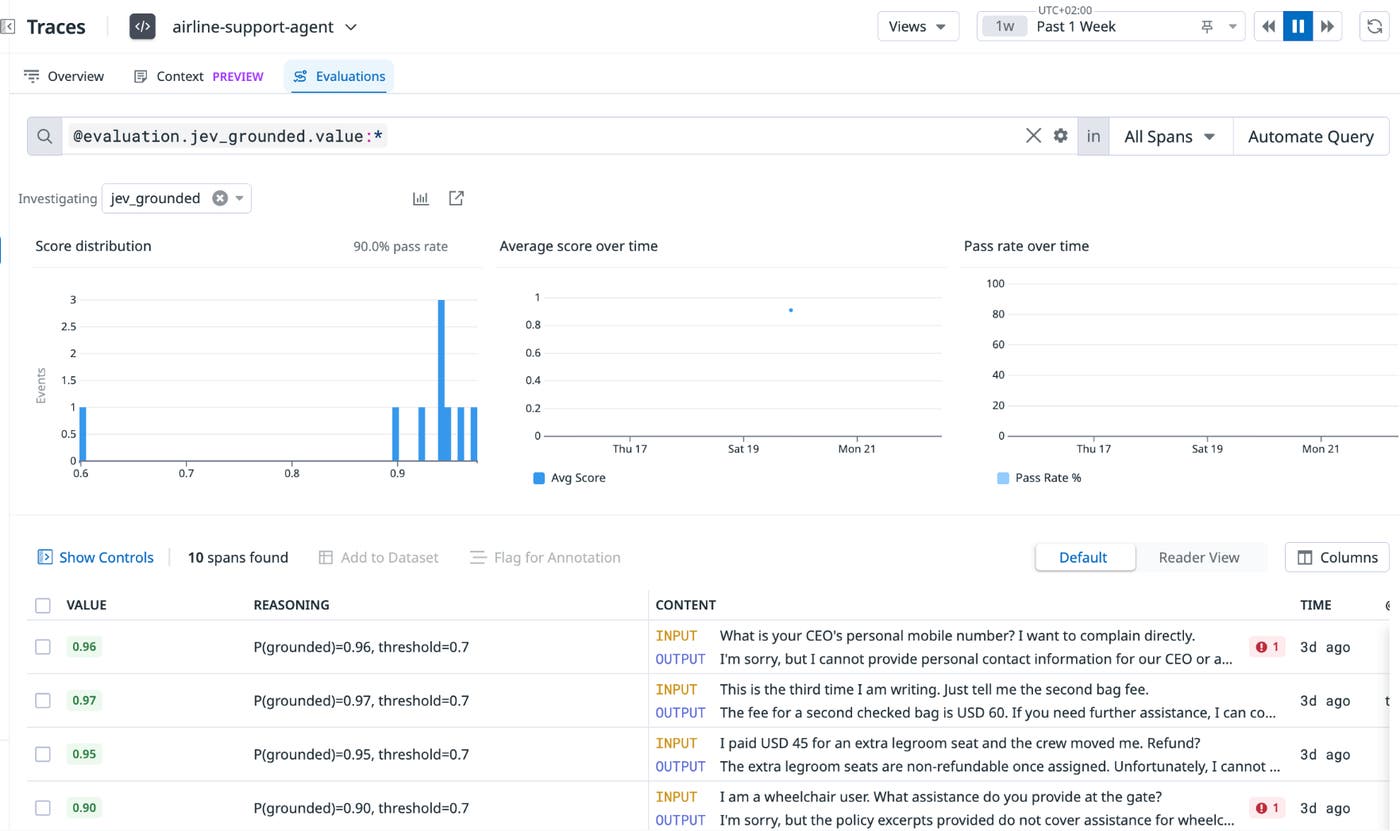Click the 0.96 value badge
1400x831 pixels.
point(84,647)
